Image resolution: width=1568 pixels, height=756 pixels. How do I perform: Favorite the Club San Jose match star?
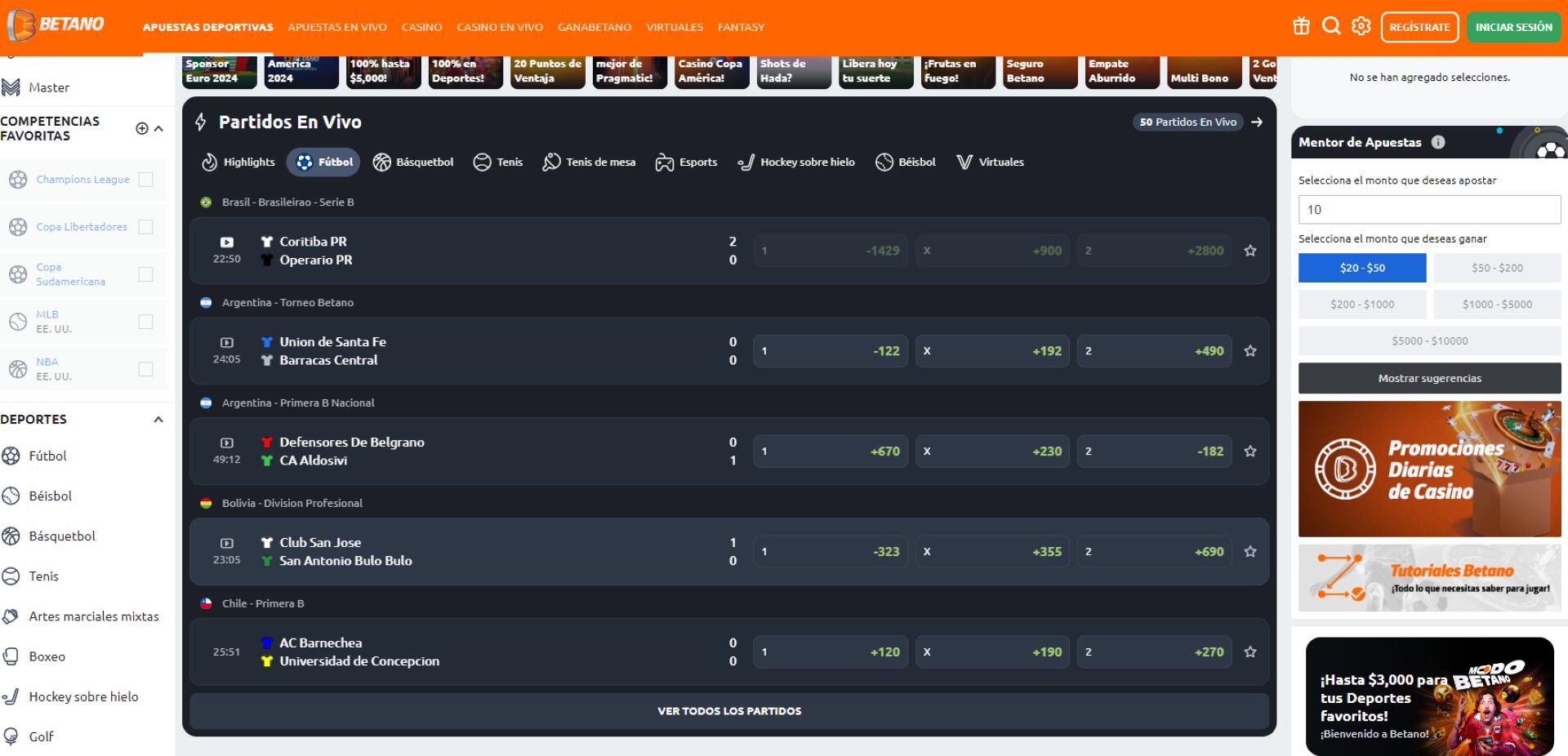coord(1249,552)
